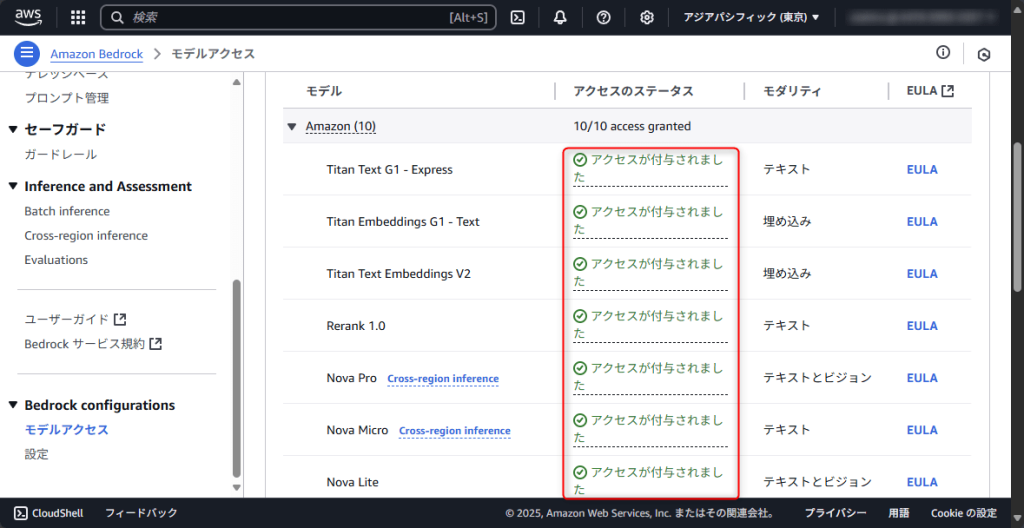Click 埋め込み modality for Titan Embeddings G1 - Text
The height and width of the screenshot is (528, 1024).
787,222
